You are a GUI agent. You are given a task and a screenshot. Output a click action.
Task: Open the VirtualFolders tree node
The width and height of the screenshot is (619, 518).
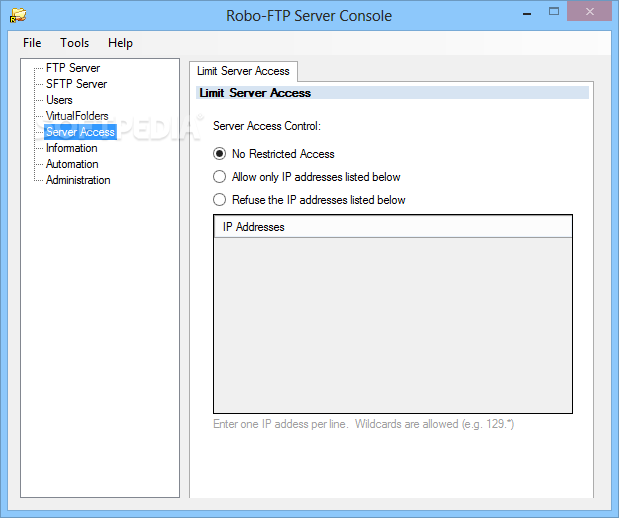click(x=77, y=116)
